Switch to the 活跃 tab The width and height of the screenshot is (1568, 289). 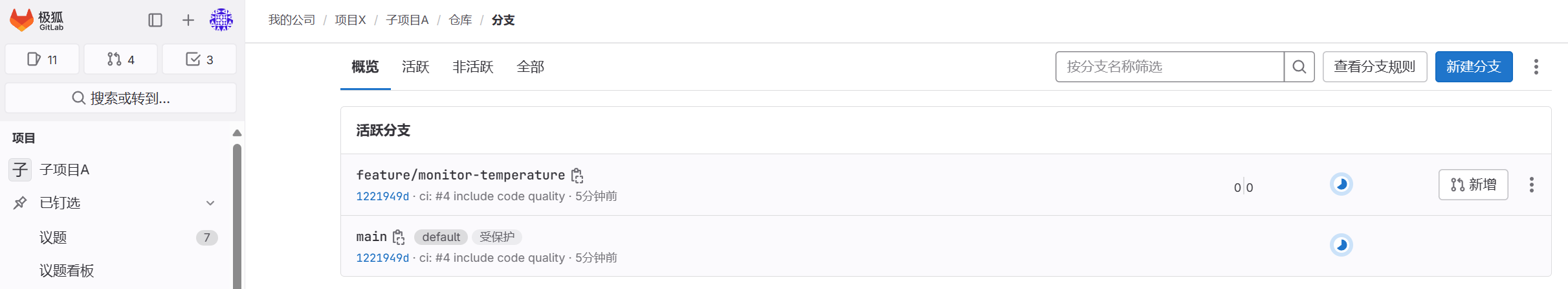pos(415,67)
